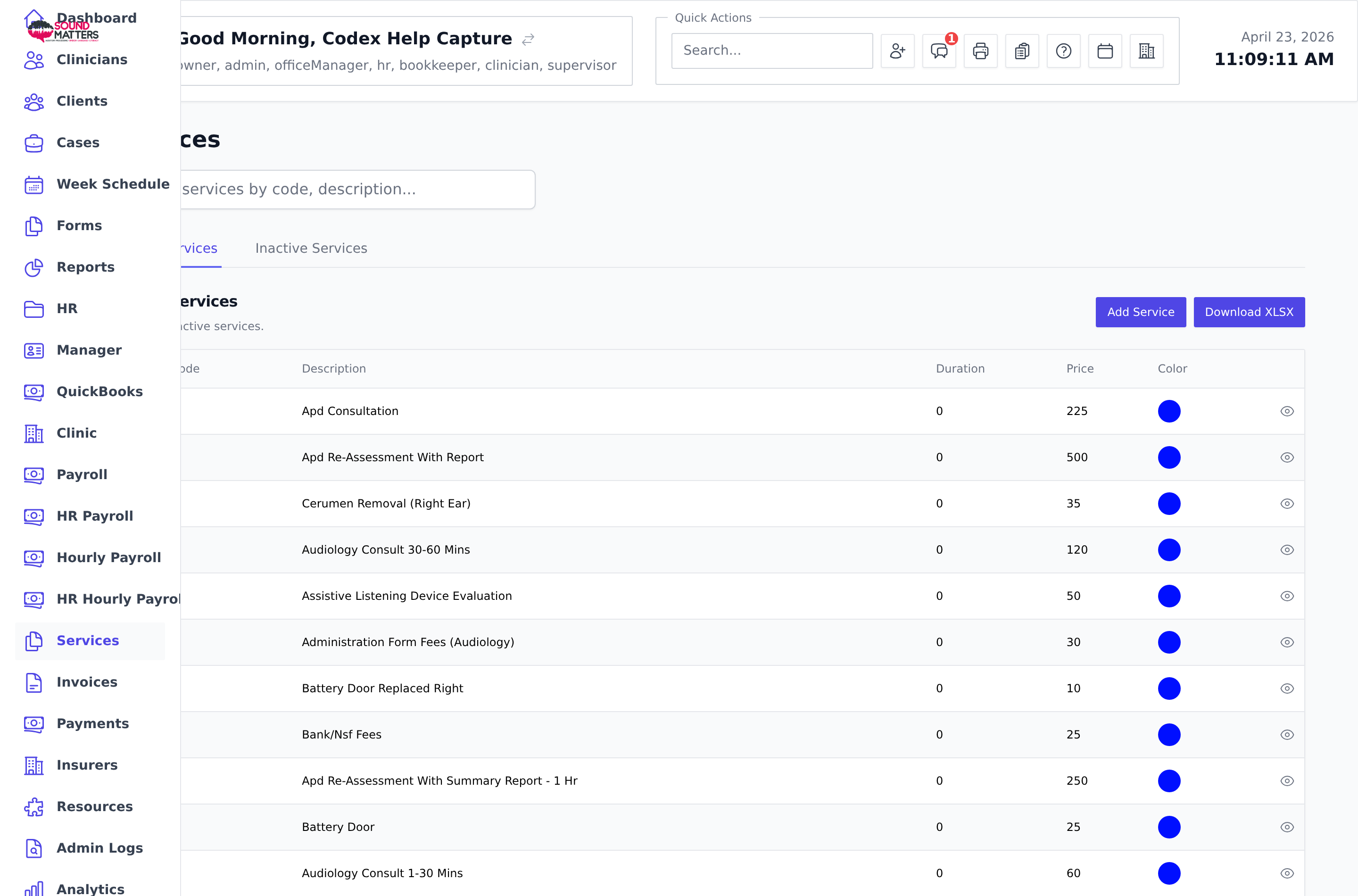Image resolution: width=1358 pixels, height=896 pixels.
Task: Open the Manager ID card icon
Action: click(x=33, y=351)
